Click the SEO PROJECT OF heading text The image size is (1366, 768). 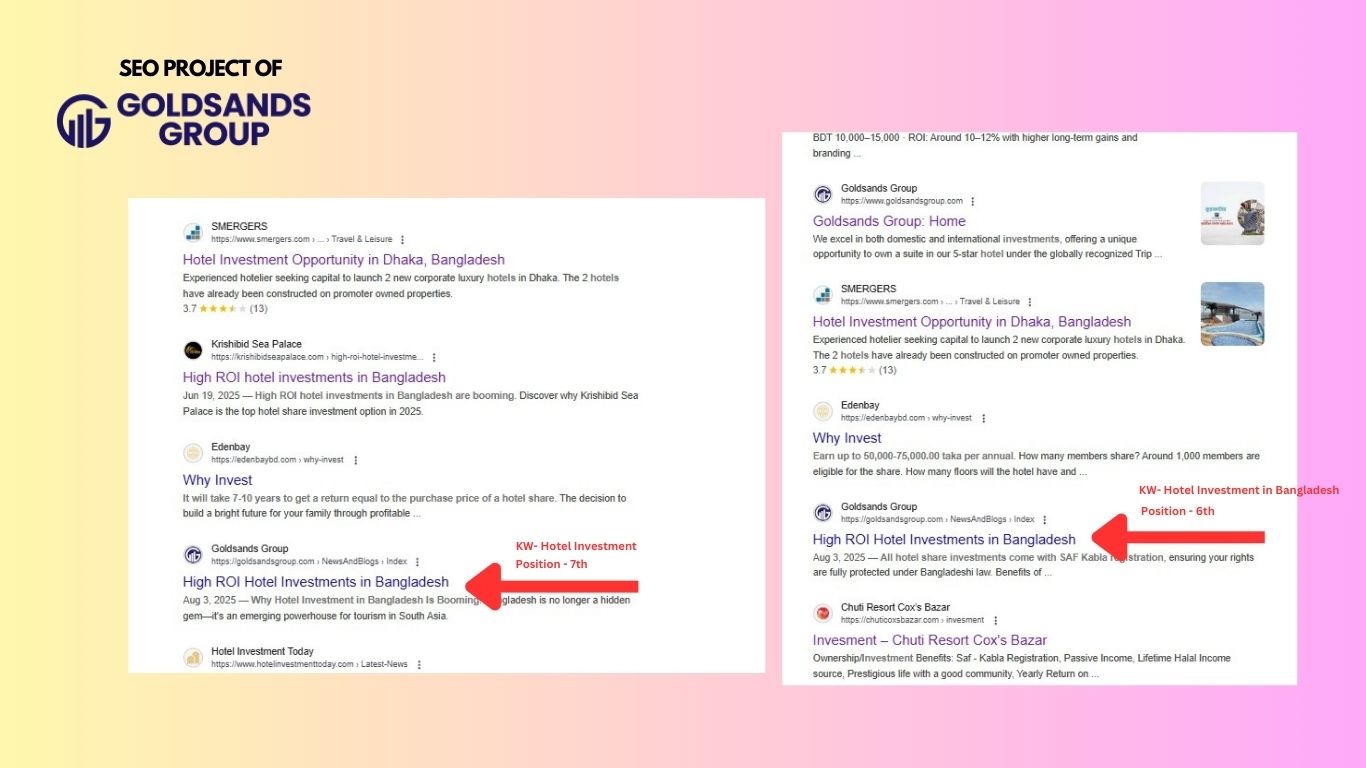(x=201, y=69)
